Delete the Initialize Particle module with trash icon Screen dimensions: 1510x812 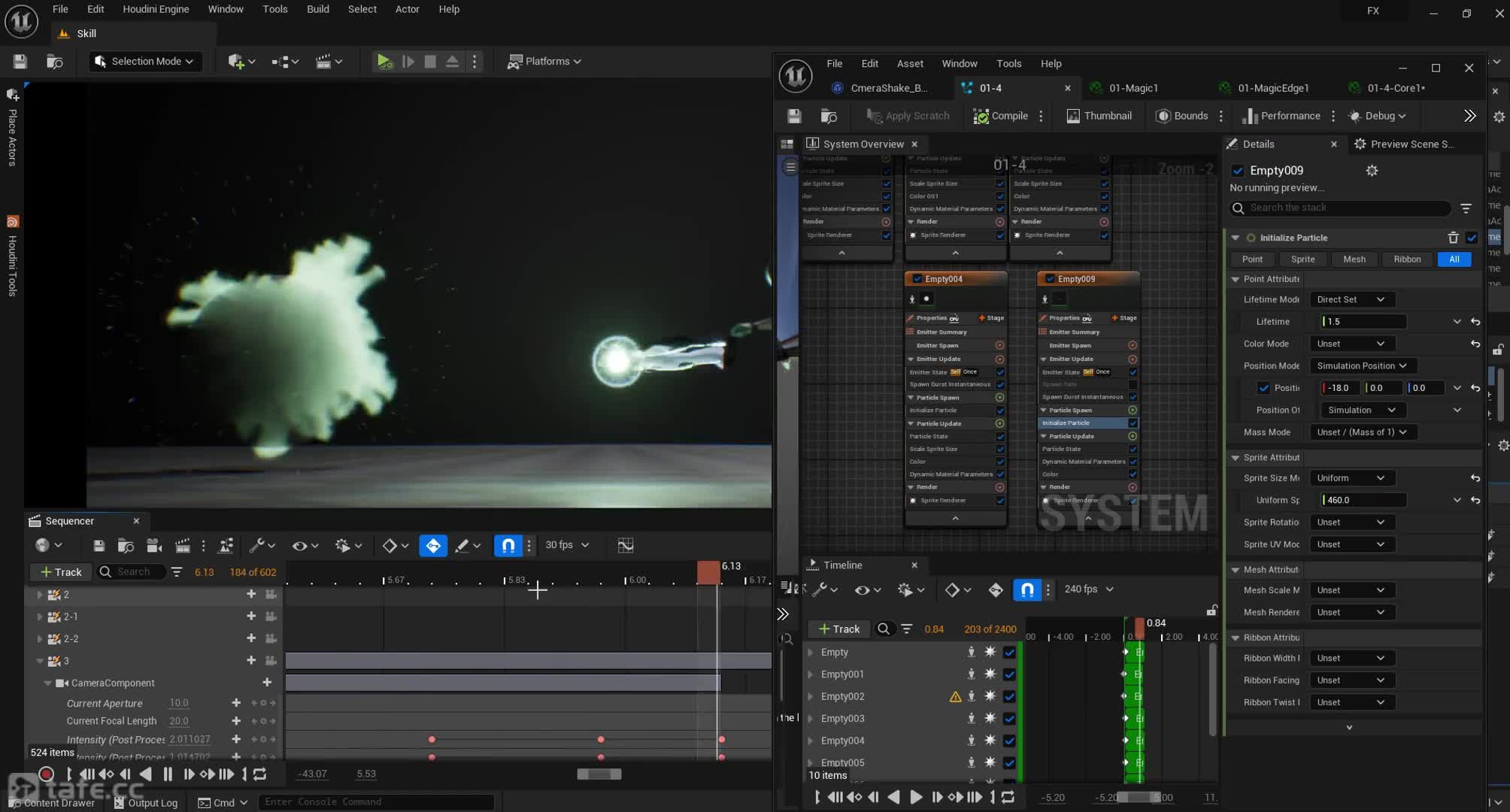click(x=1453, y=238)
